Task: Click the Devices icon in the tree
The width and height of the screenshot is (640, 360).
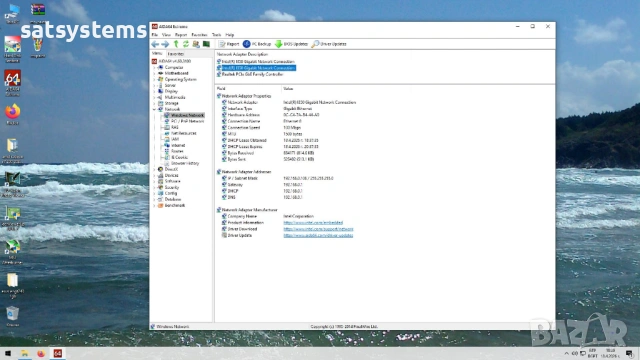Action: tap(160, 175)
